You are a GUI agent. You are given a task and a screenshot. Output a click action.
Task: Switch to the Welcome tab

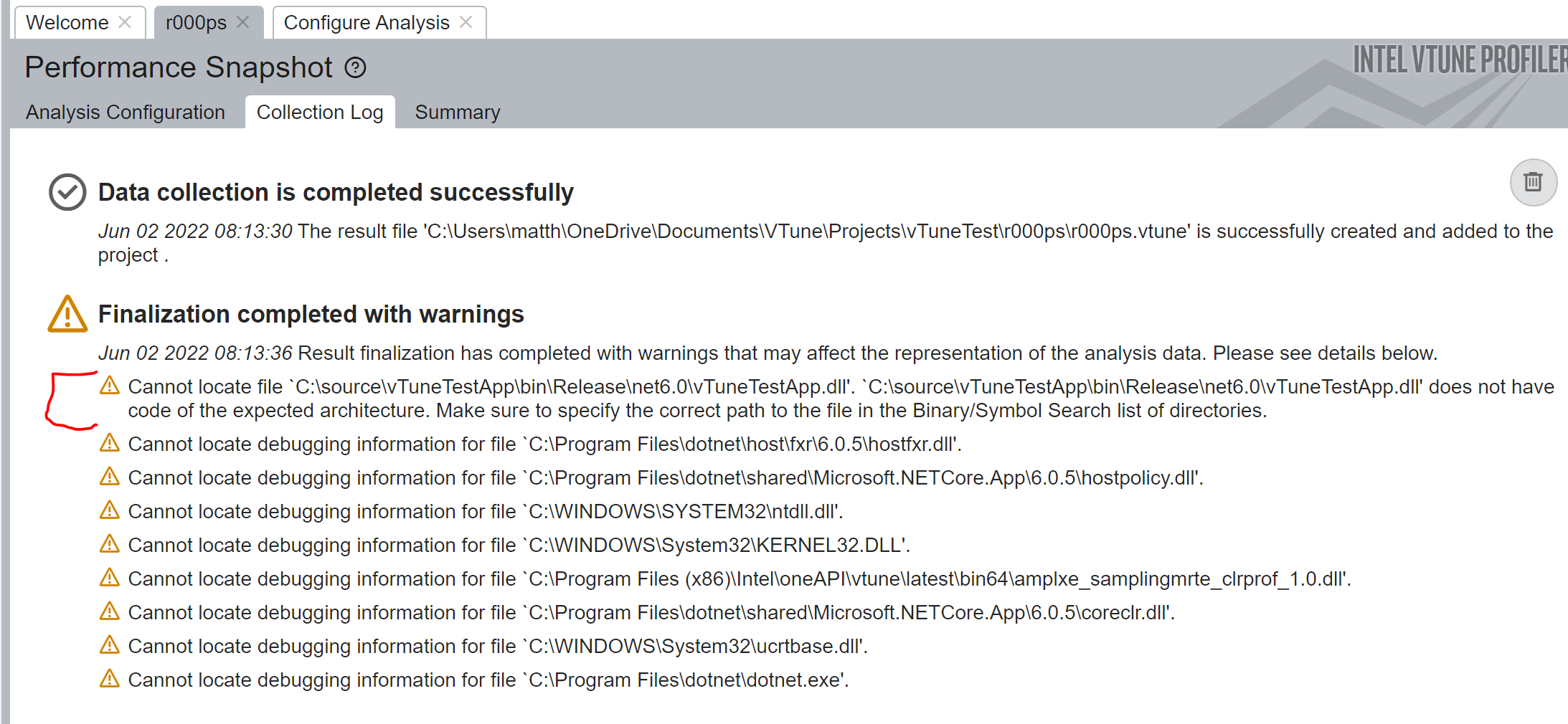67,23
